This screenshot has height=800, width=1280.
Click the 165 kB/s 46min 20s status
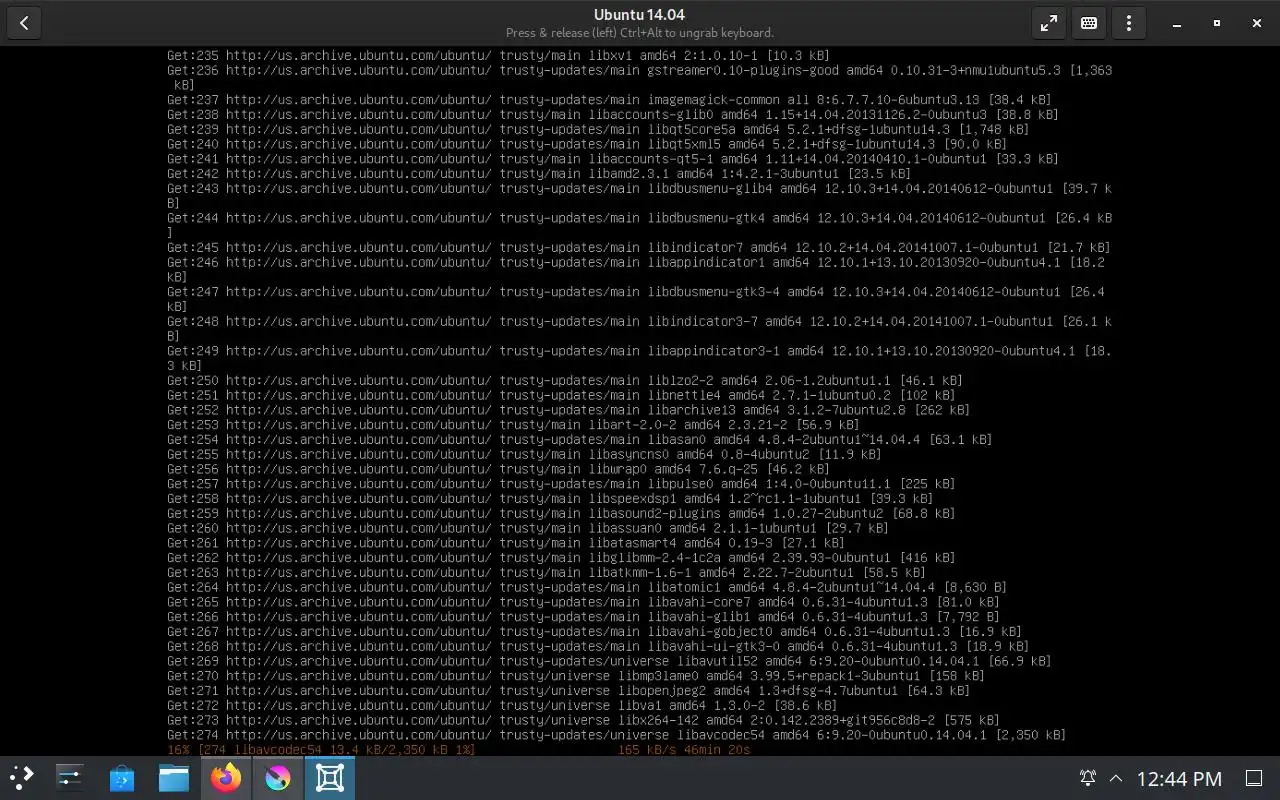684,750
